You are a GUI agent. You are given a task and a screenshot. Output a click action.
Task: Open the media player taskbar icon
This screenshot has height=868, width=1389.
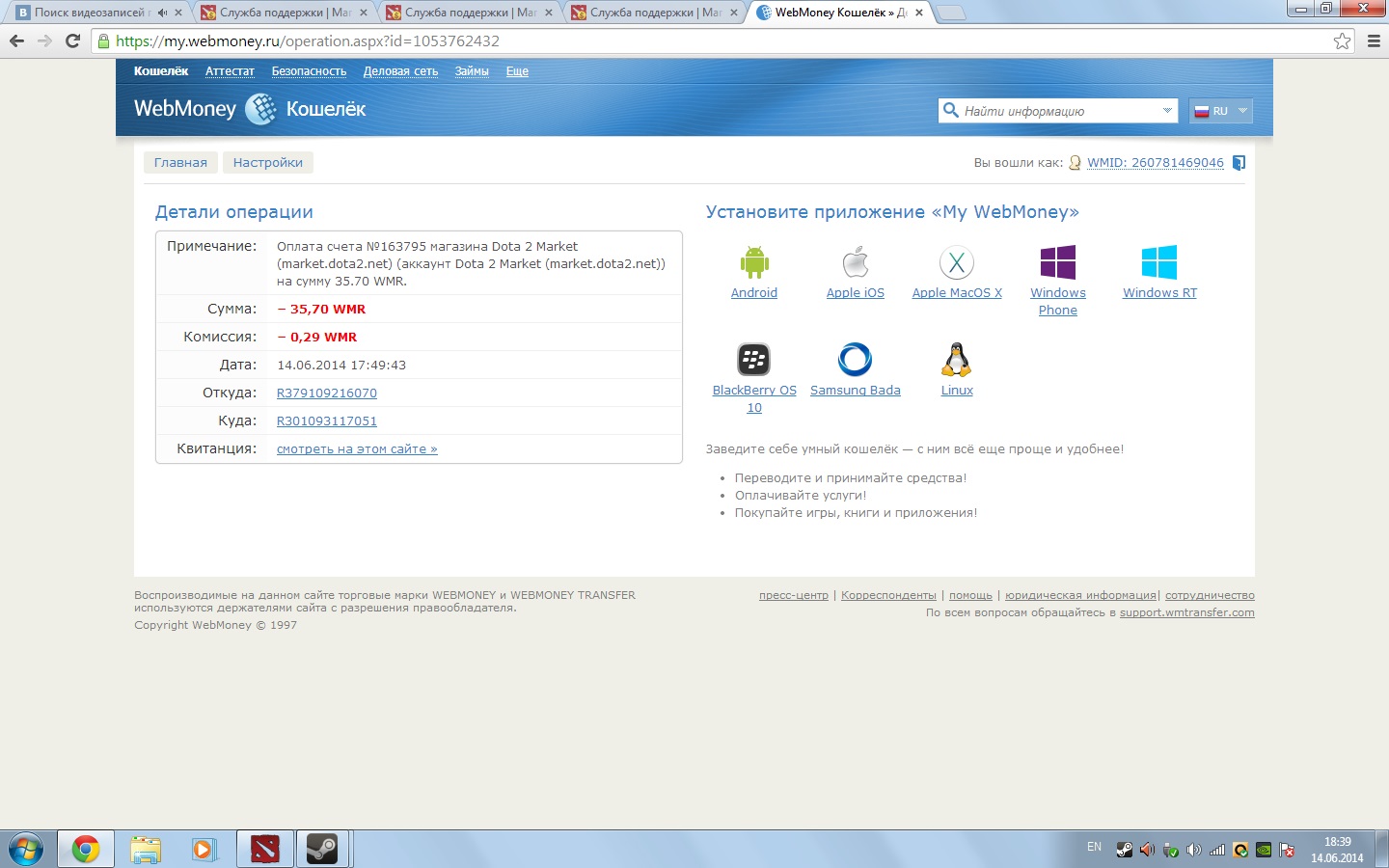click(204, 850)
